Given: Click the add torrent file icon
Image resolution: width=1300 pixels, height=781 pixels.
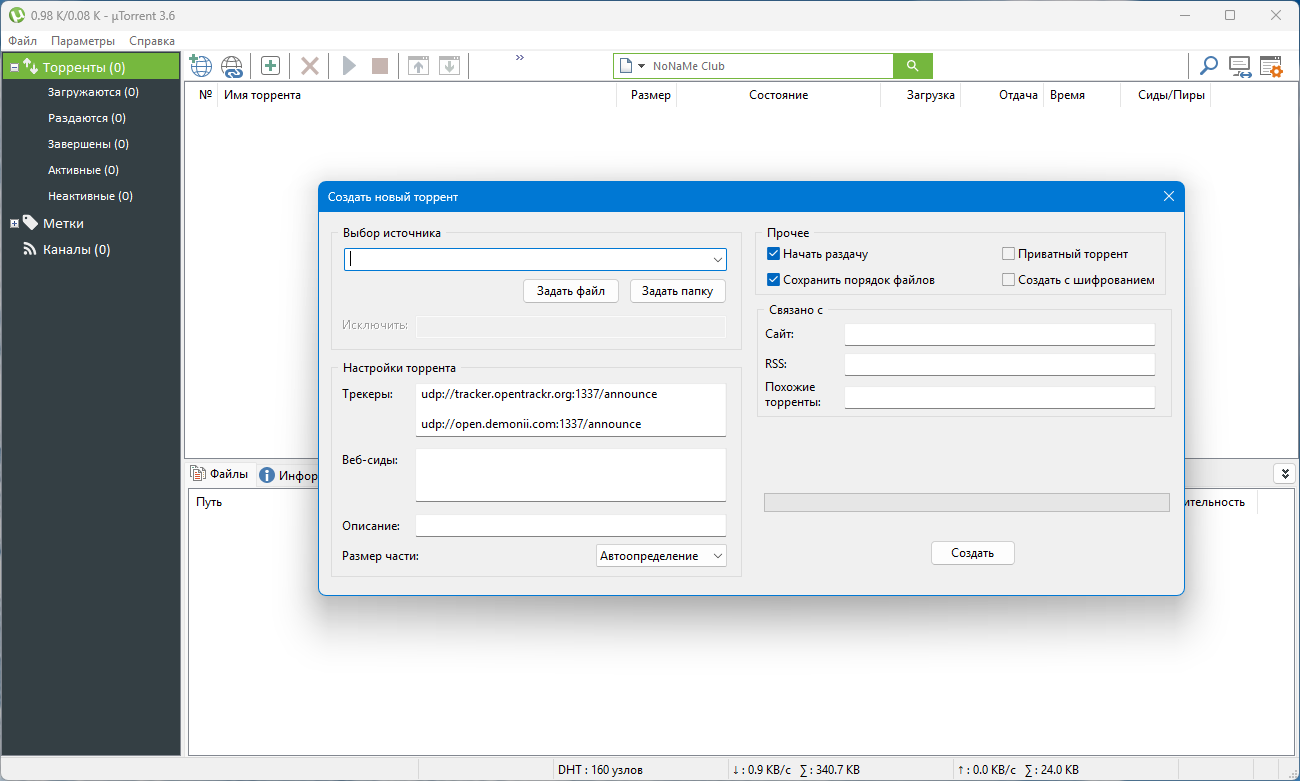Looking at the screenshot, I should (200, 66).
